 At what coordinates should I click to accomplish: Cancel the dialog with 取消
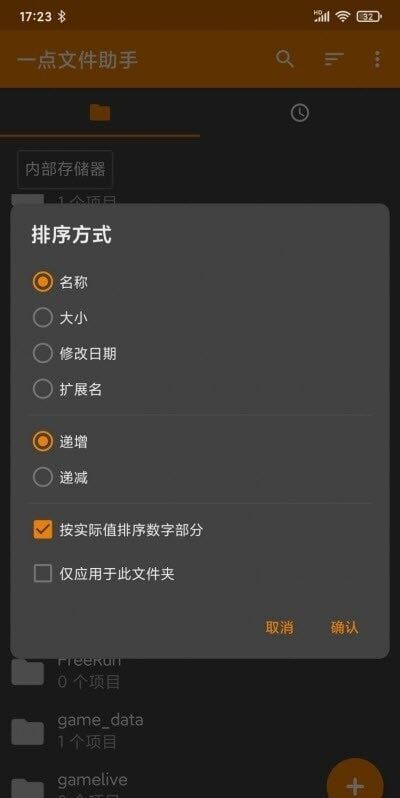pos(279,628)
